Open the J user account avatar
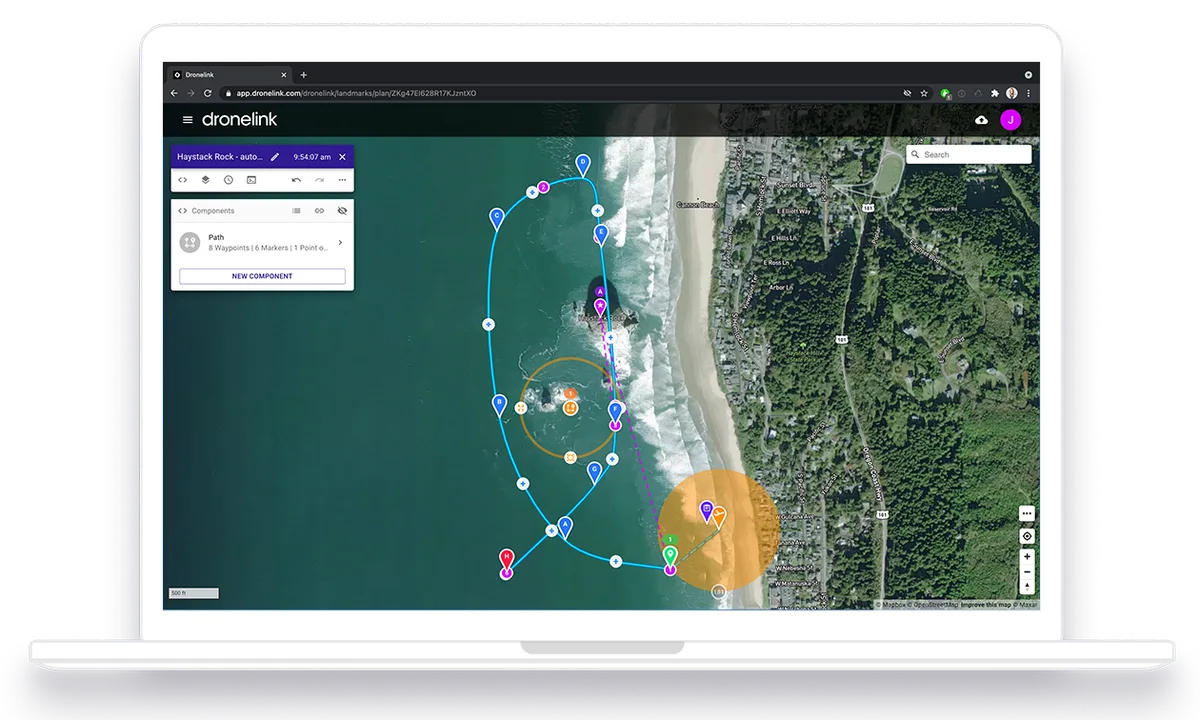The image size is (1200, 720). pyautogui.click(x=1011, y=120)
